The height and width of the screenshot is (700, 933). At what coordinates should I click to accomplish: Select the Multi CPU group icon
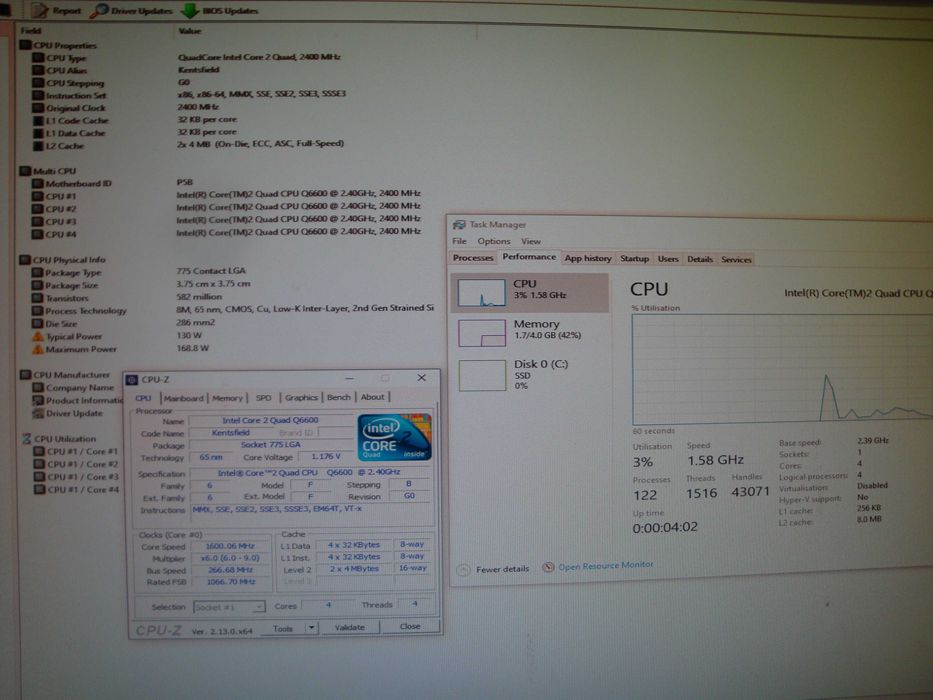(x=26, y=171)
